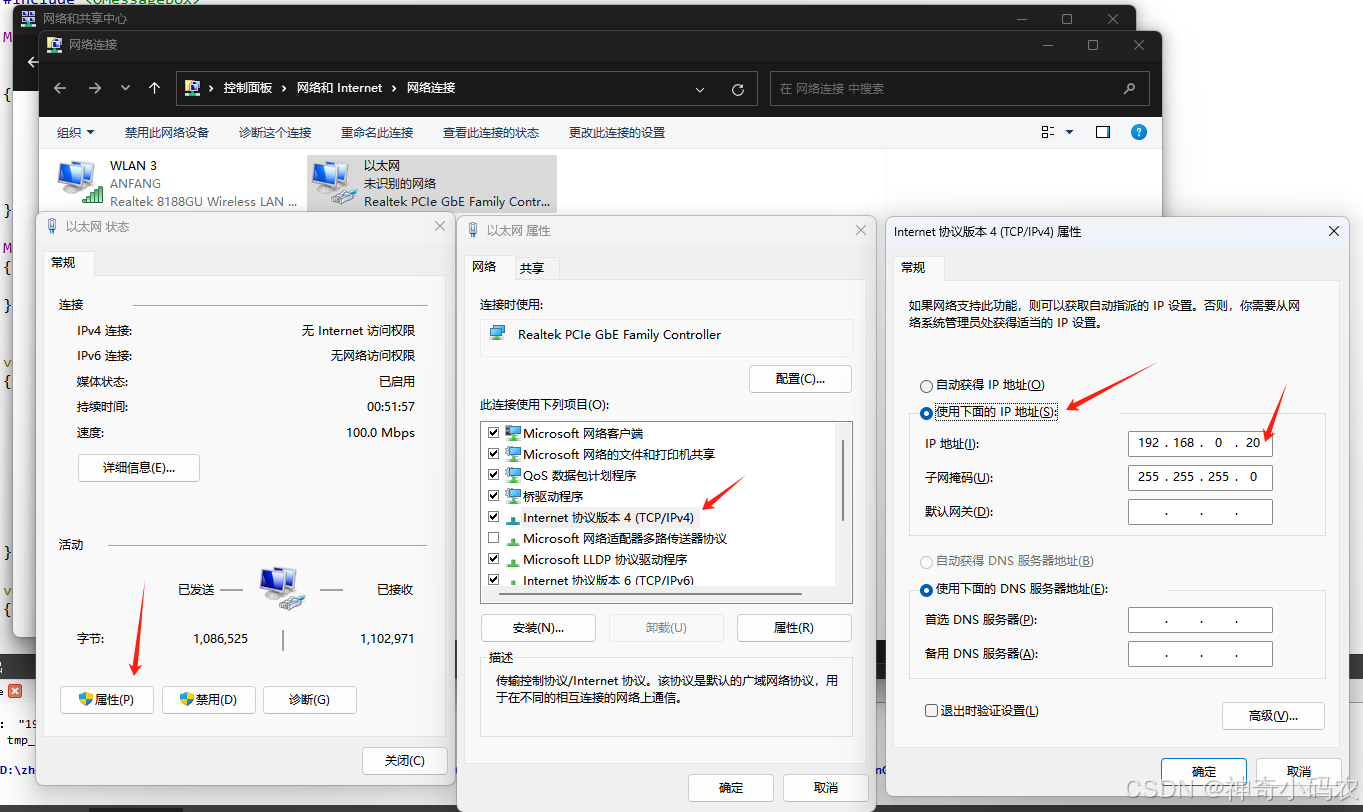Toggle QoS 数据包计划程序 checkbox

493,475
